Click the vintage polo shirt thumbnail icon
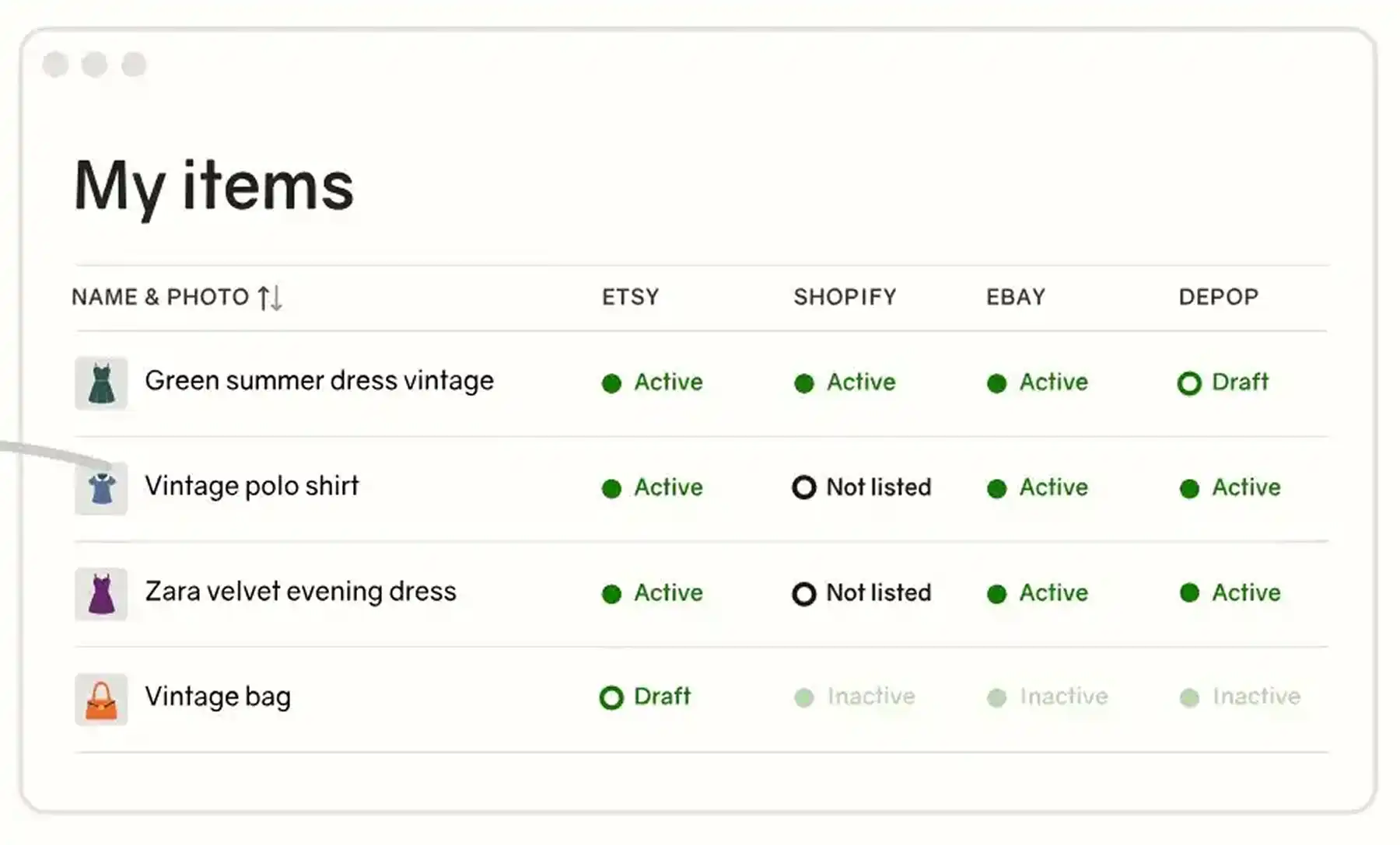 [x=100, y=487]
